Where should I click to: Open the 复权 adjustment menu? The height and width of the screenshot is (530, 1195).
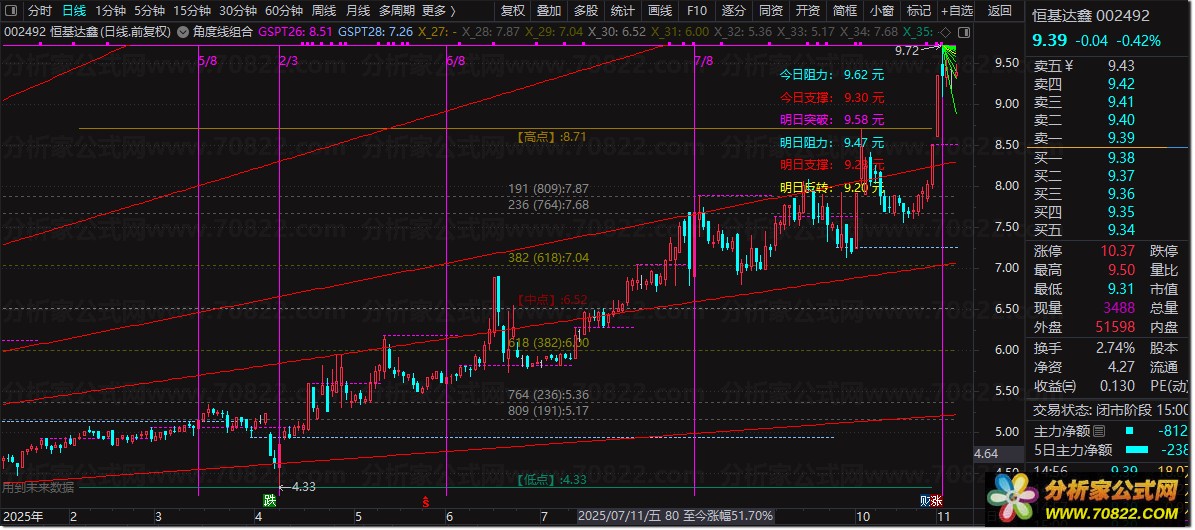coord(513,11)
